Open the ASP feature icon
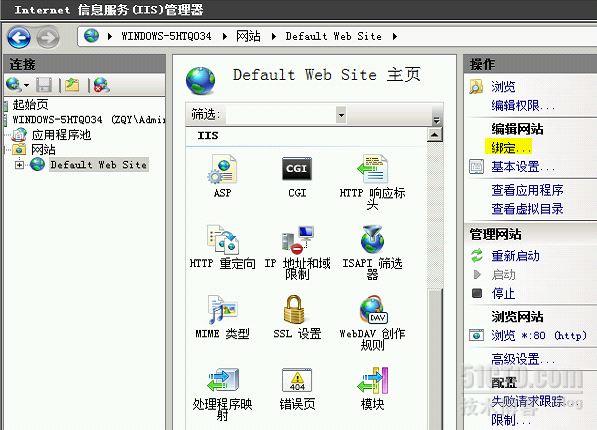The width and height of the screenshot is (597, 430). (x=223, y=169)
